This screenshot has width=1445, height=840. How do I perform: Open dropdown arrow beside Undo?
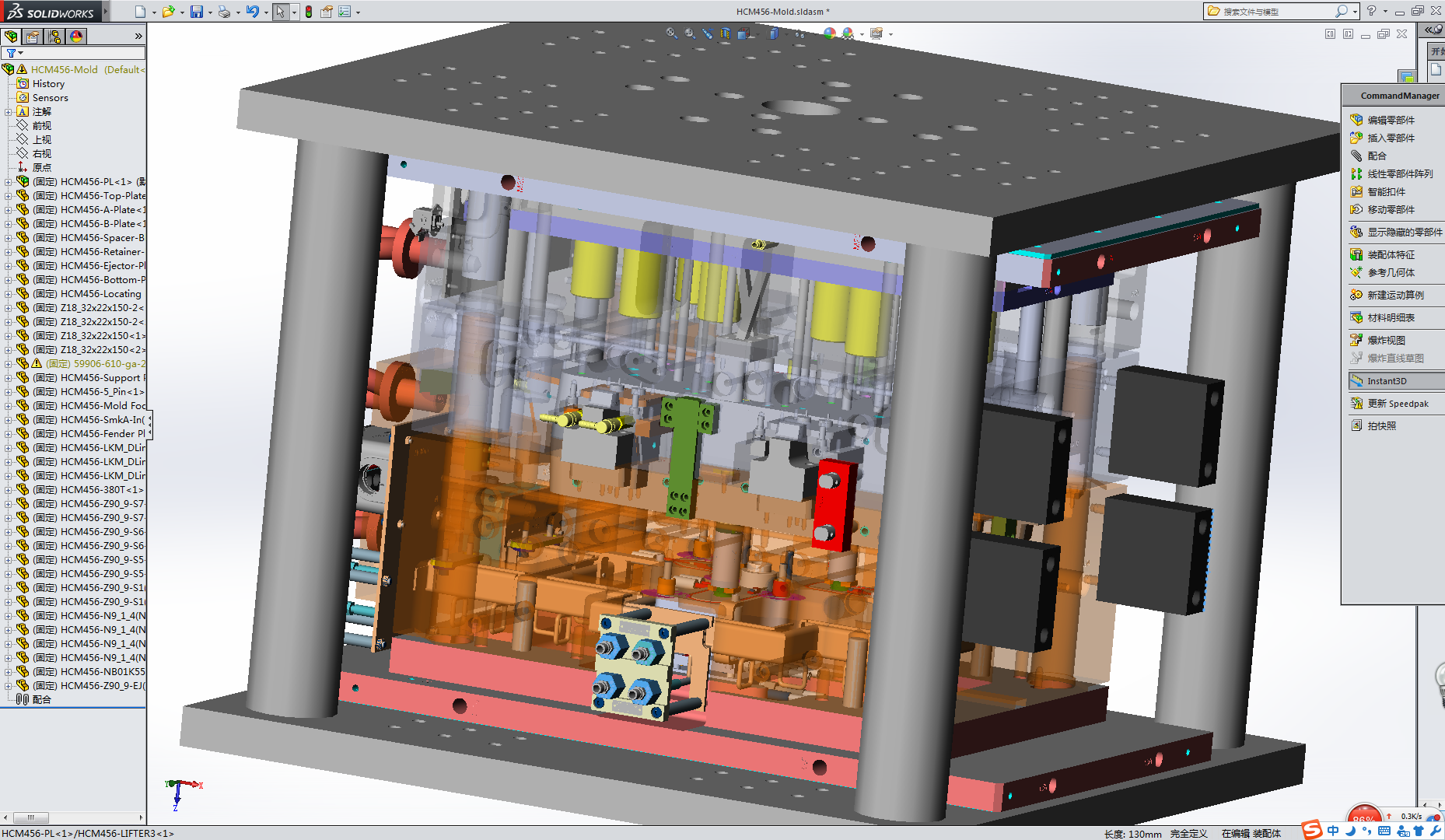(x=266, y=12)
